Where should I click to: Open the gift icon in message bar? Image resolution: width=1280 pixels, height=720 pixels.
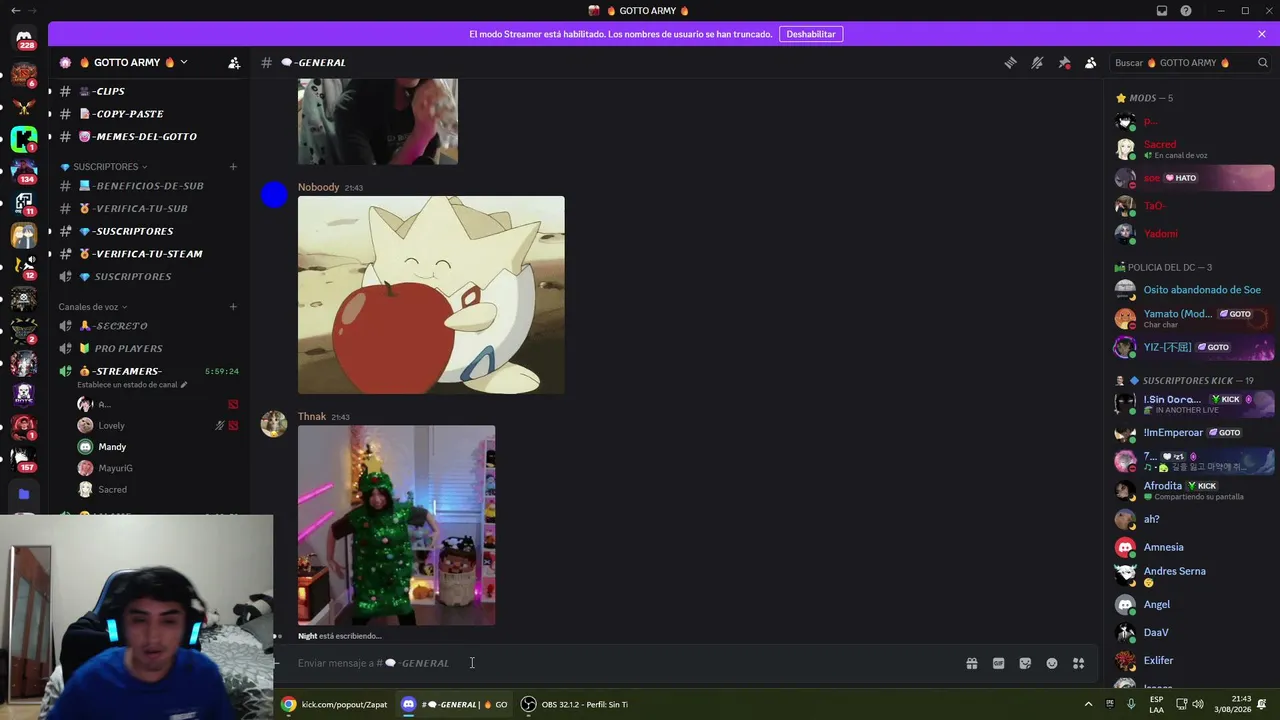coord(971,663)
